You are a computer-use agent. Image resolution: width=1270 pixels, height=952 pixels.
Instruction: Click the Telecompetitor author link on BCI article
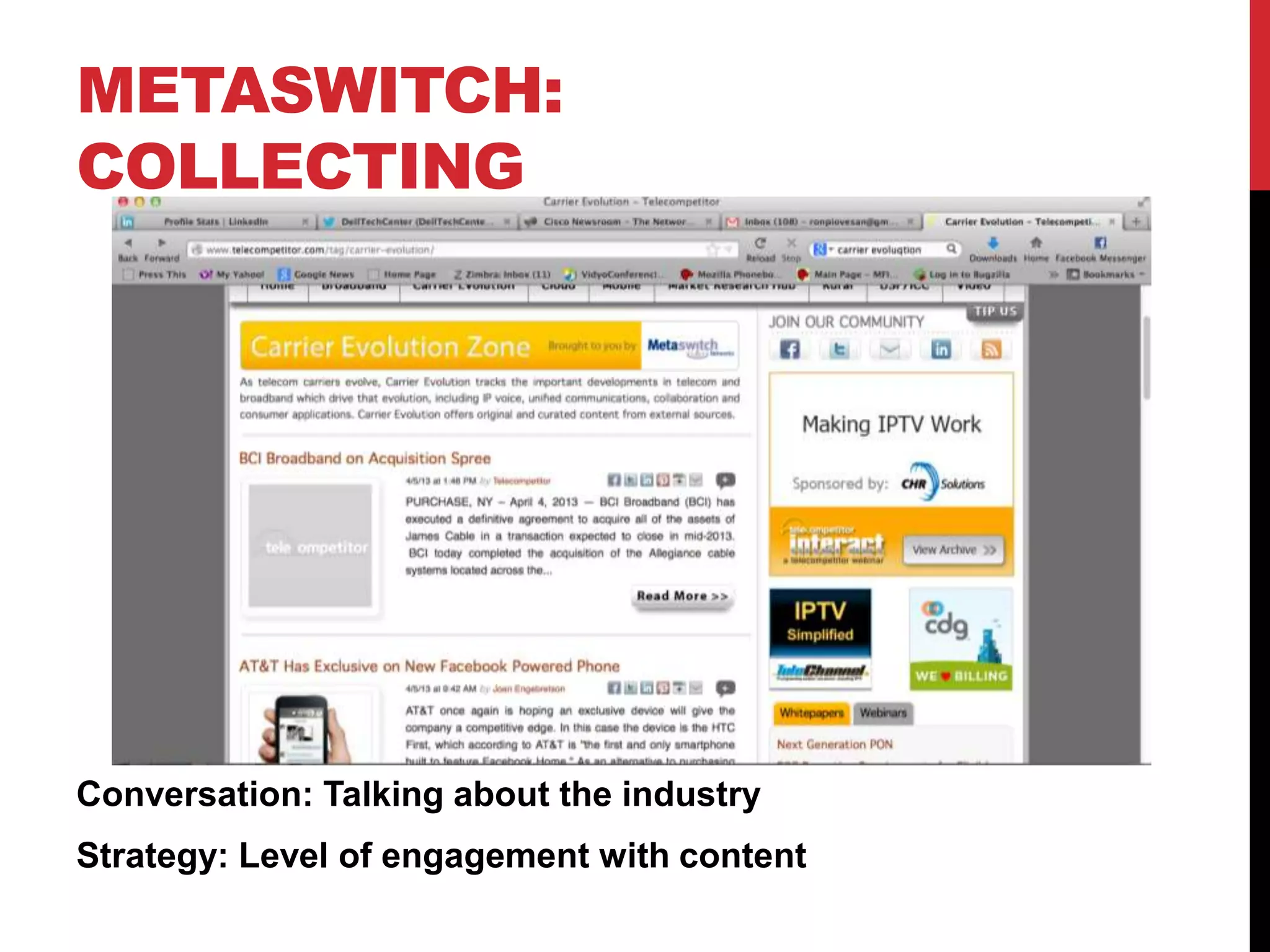click(522, 481)
